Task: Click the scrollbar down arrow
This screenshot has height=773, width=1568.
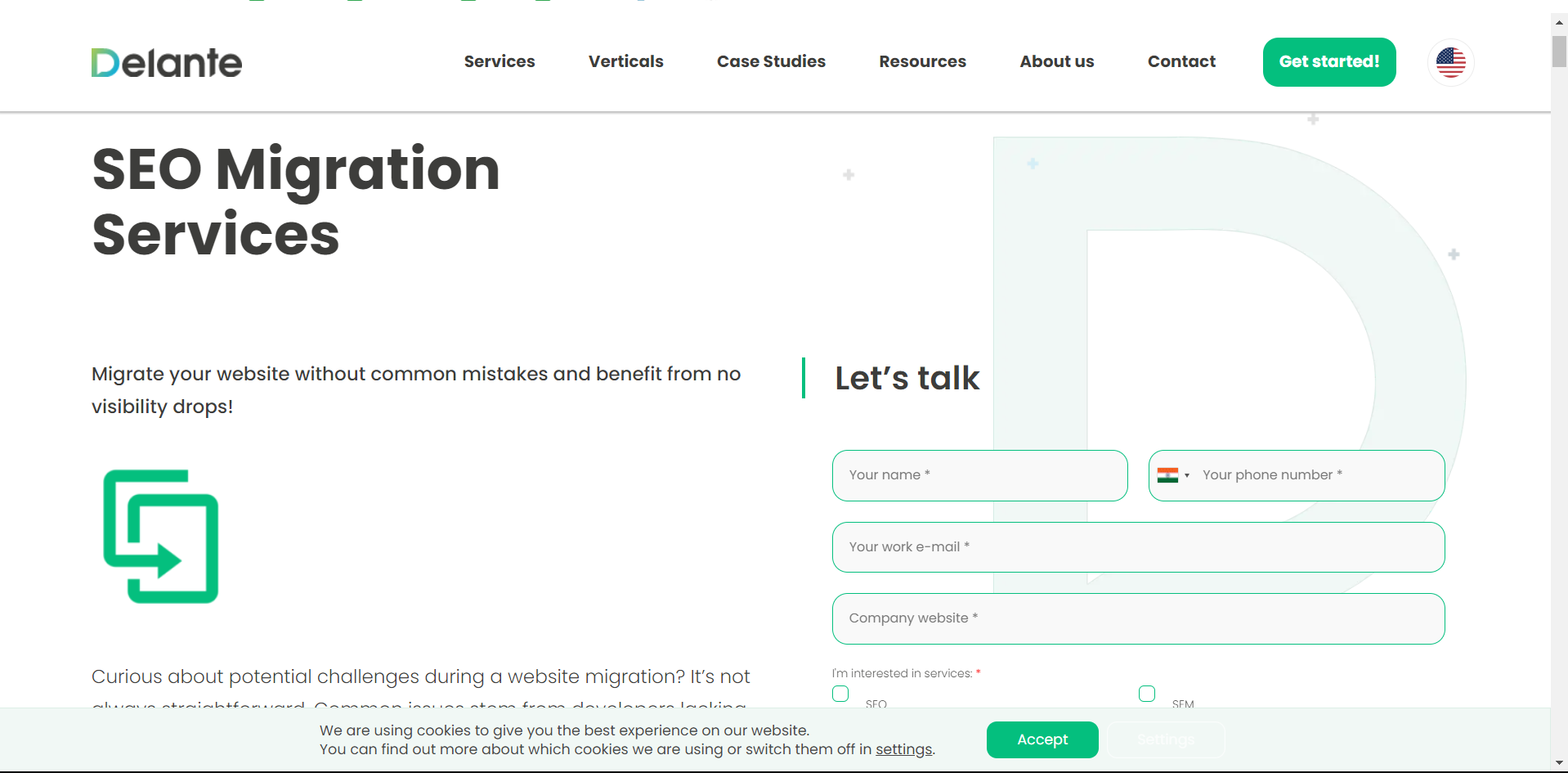Action: [x=1557, y=764]
